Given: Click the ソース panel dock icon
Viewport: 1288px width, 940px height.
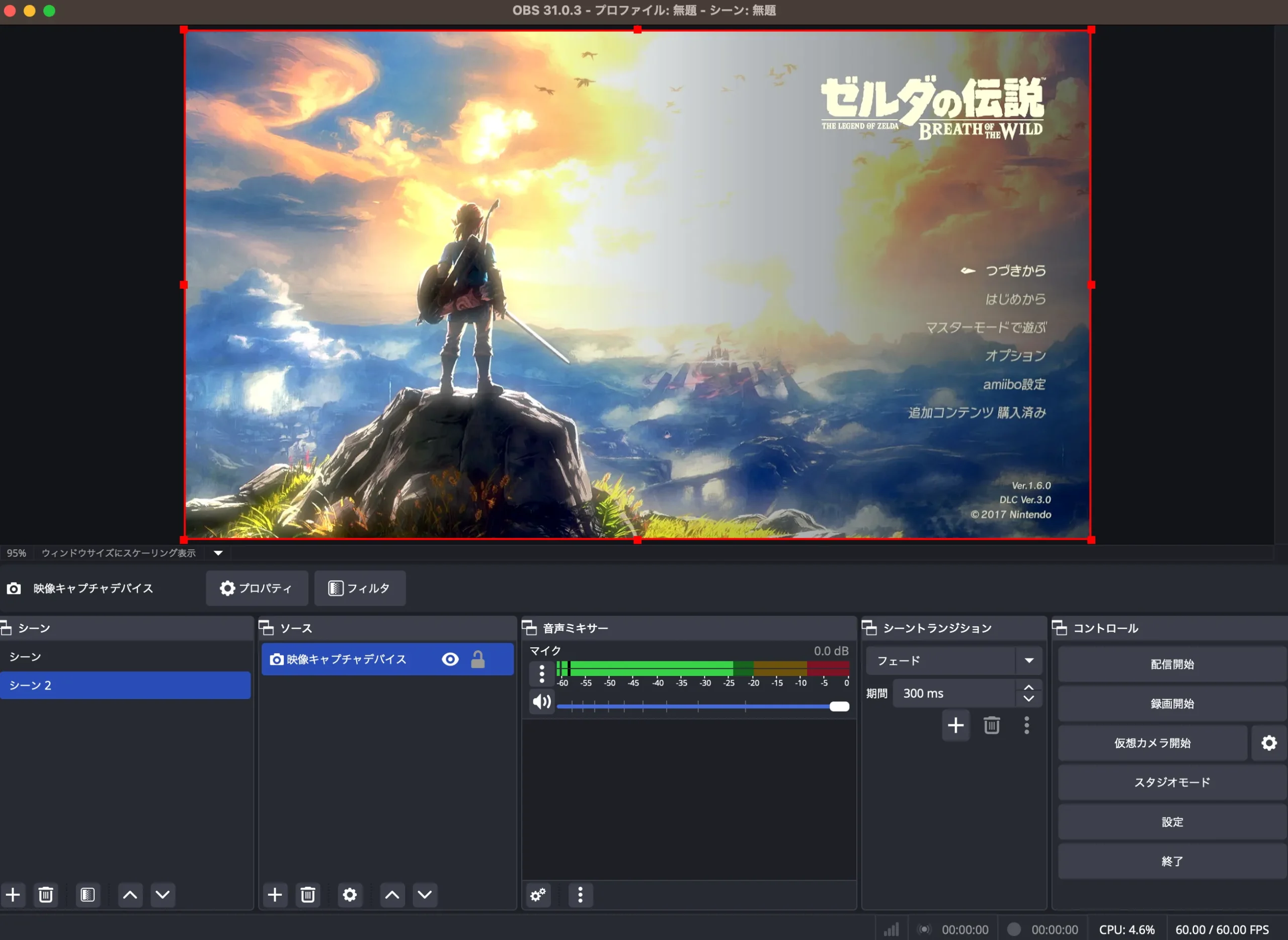Looking at the screenshot, I should pos(266,628).
